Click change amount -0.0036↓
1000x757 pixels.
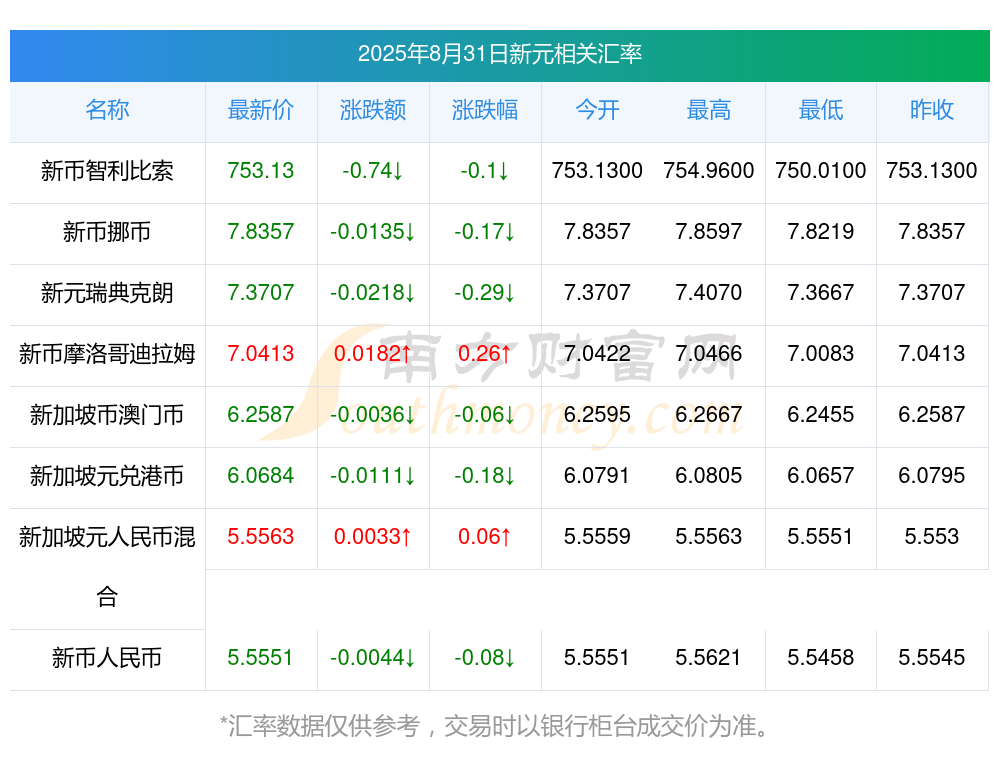point(373,415)
